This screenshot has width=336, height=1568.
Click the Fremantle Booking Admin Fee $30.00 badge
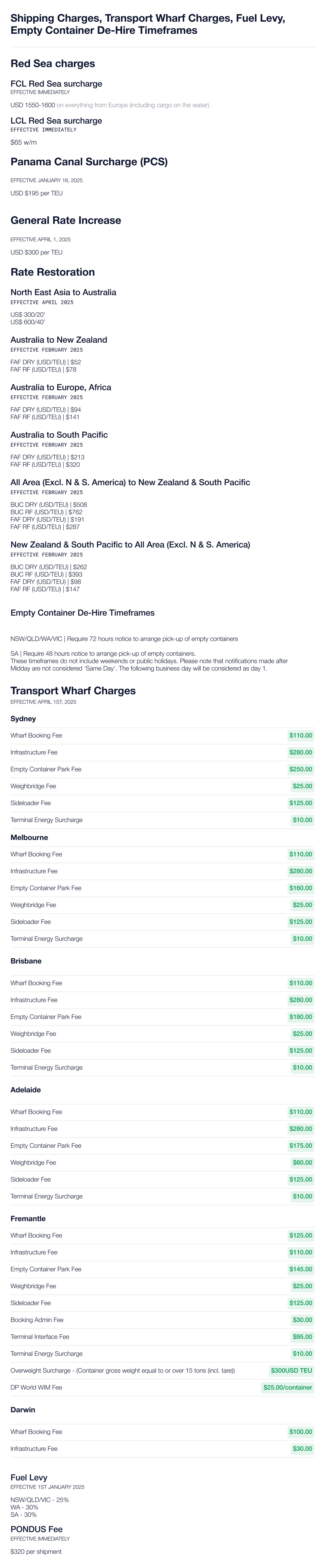coord(303,1320)
